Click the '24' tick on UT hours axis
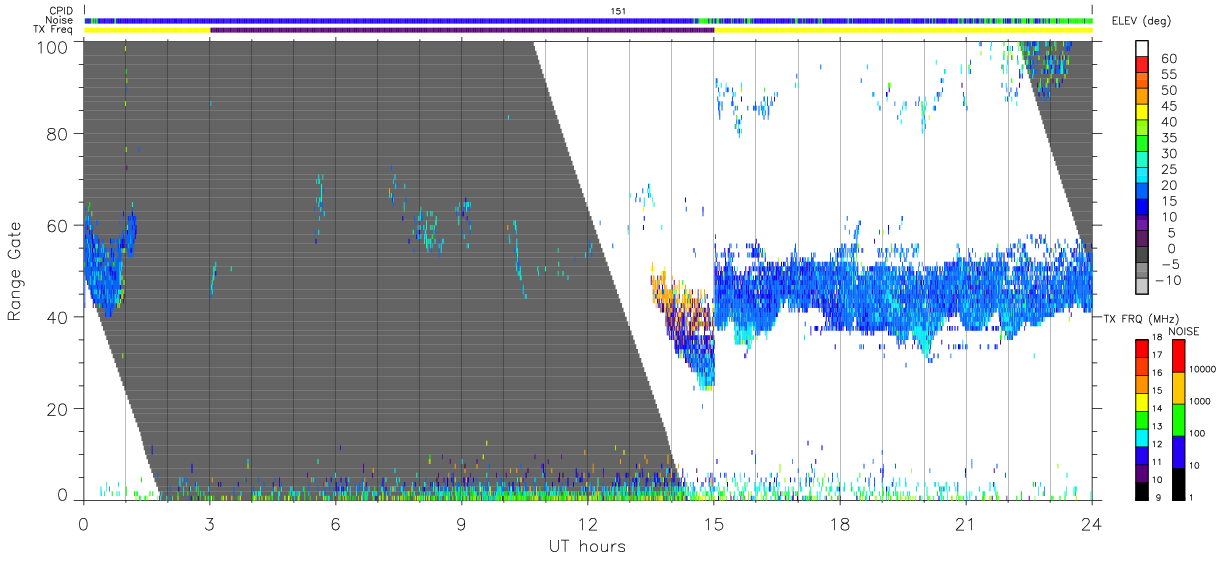Viewport: 1228px width, 567px height. (1091, 524)
